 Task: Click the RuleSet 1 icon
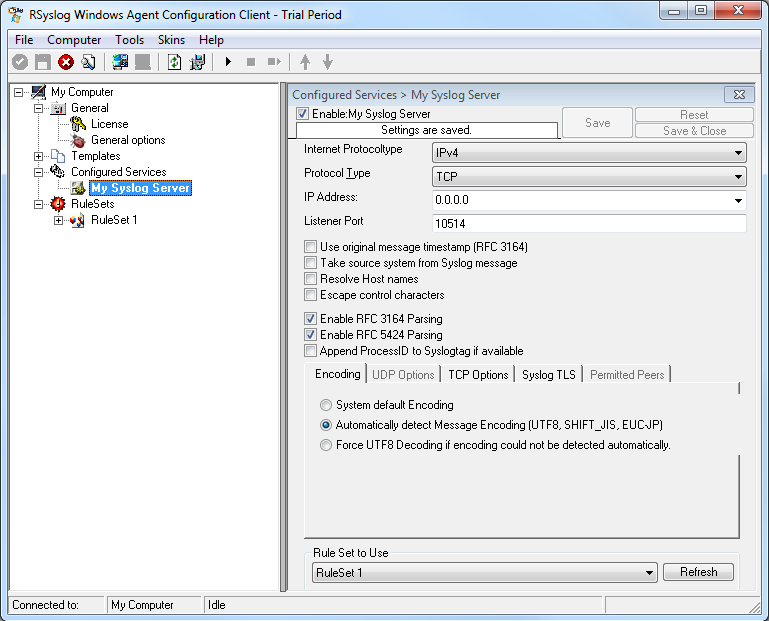click(x=77, y=220)
